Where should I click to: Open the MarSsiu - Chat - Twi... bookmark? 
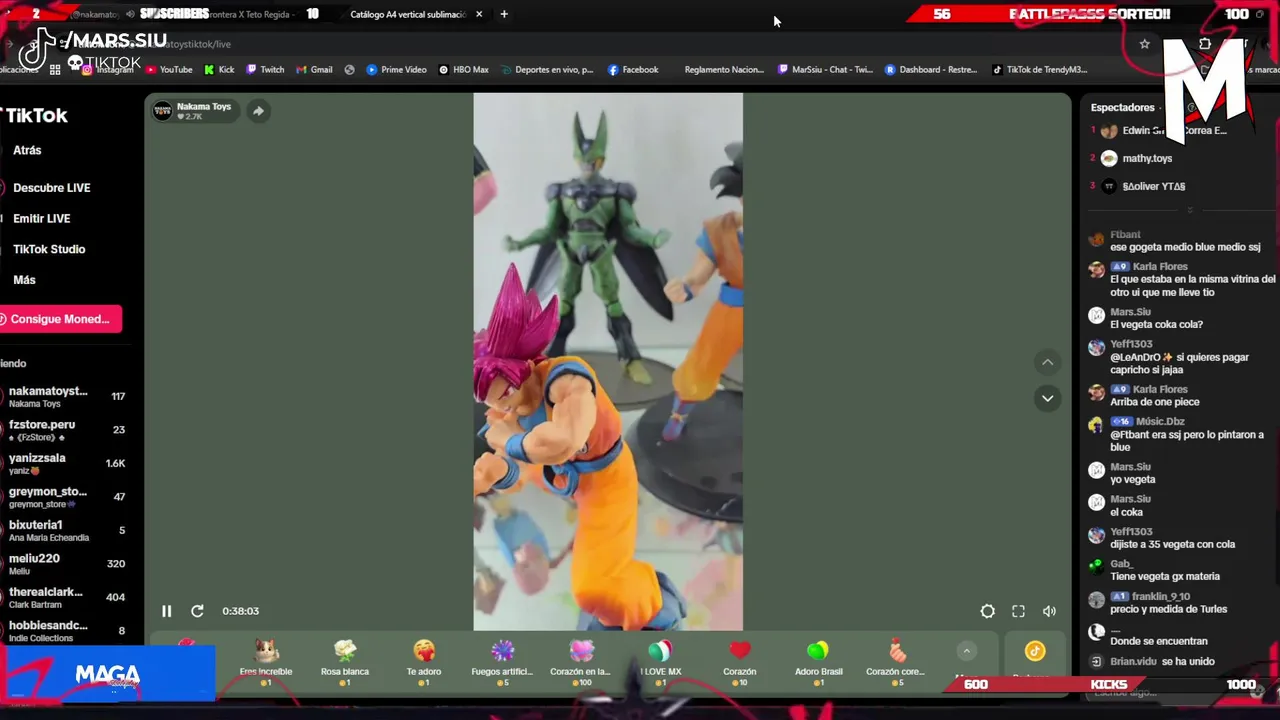[x=824, y=70]
